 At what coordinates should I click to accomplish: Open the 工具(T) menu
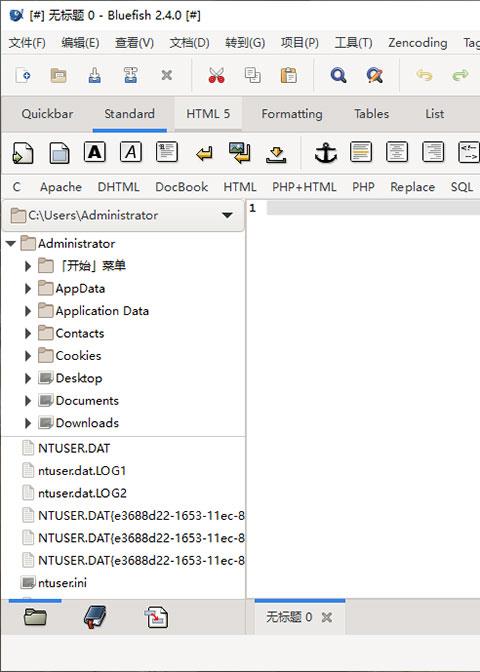pyautogui.click(x=353, y=42)
